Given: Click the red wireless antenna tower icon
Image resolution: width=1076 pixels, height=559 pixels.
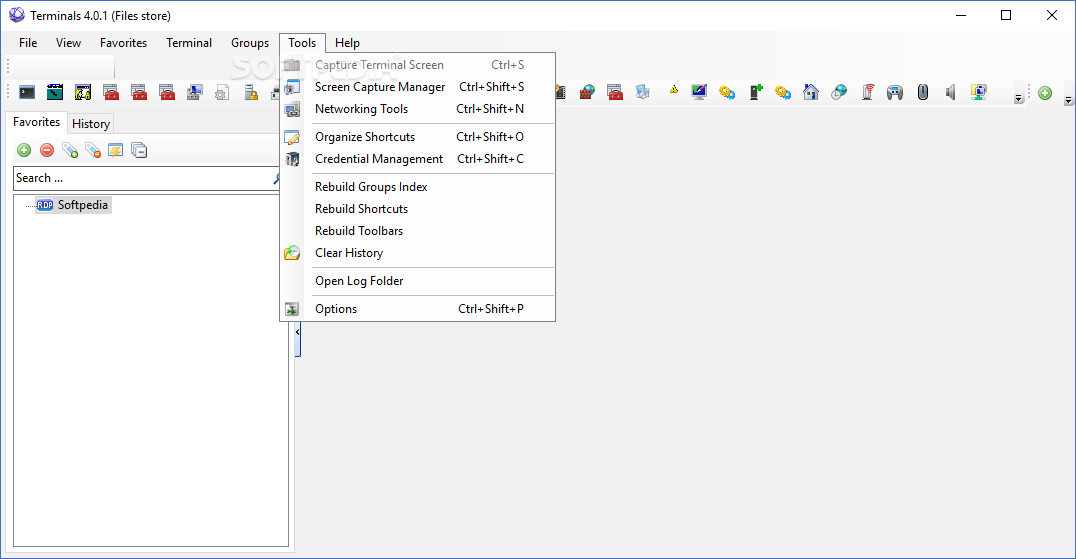Looking at the screenshot, I should click(x=867, y=92).
